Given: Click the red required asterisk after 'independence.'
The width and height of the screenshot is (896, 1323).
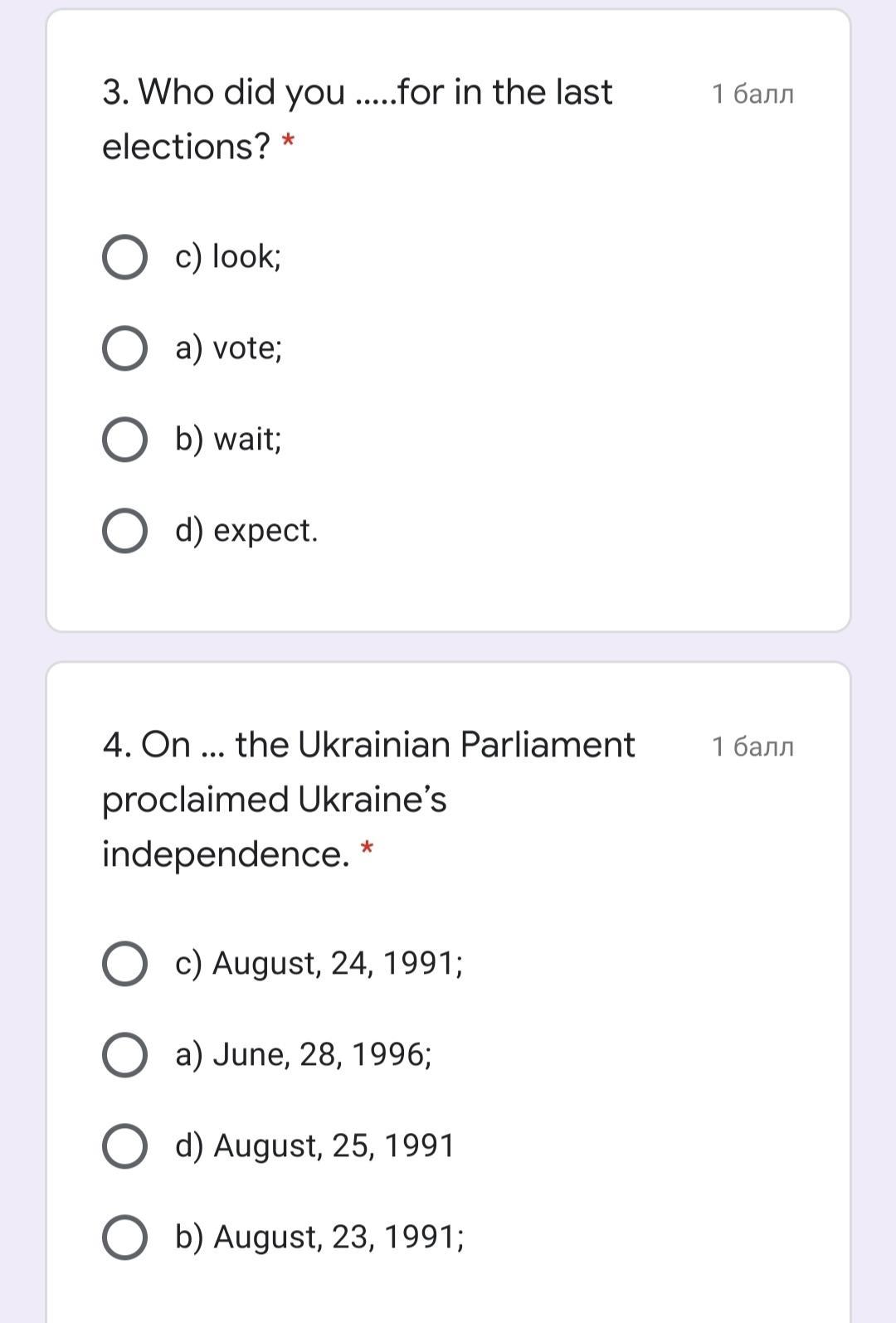Looking at the screenshot, I should point(367,849).
